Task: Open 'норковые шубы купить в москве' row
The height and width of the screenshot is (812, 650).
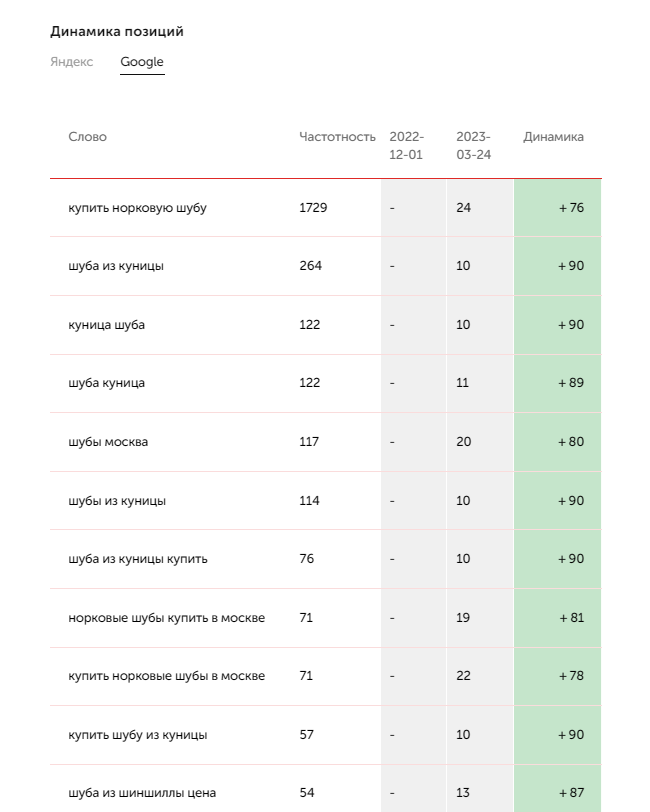Action: coord(166,618)
